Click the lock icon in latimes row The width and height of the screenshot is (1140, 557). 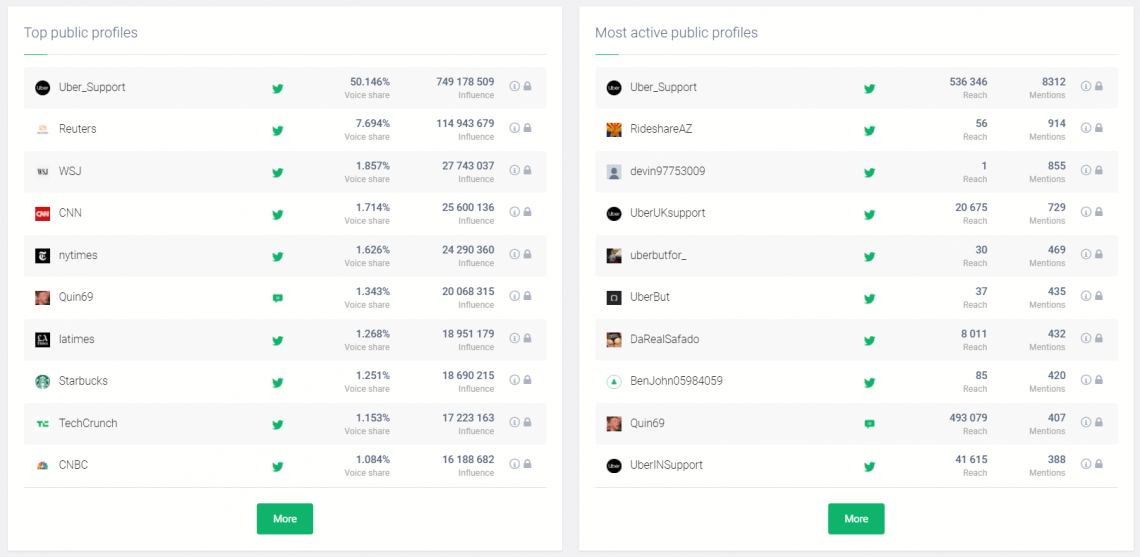527,337
